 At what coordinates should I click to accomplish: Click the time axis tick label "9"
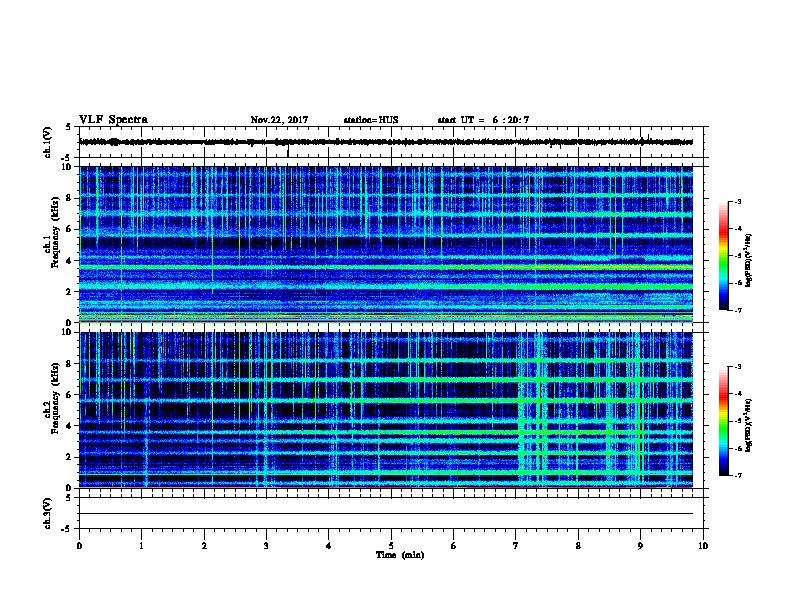pyautogui.click(x=640, y=546)
